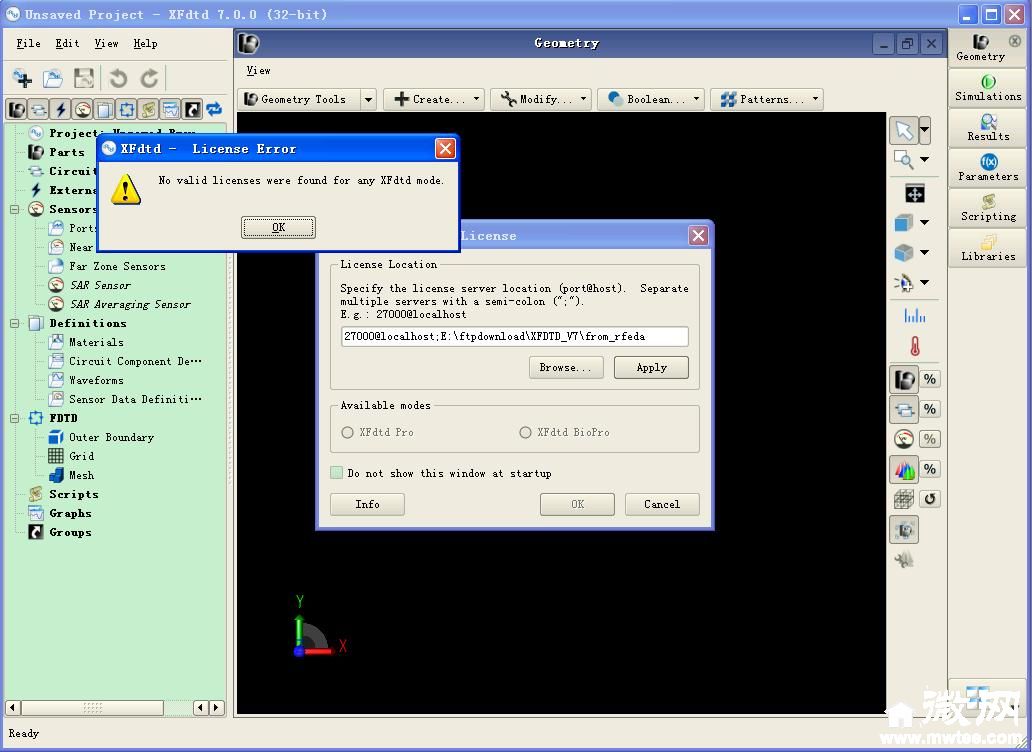Click the percent button next to colored mesh icon
This screenshot has width=1032, height=752.
[930, 469]
